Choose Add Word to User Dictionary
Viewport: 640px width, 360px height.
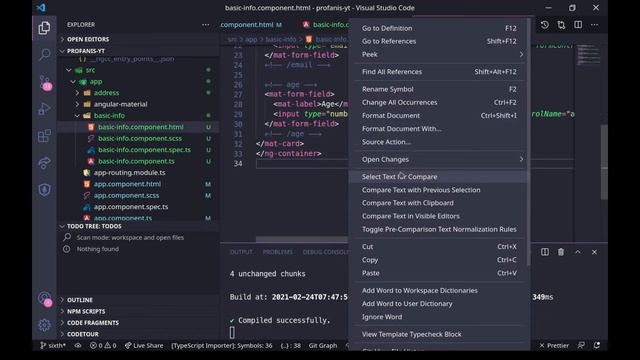point(439,304)
